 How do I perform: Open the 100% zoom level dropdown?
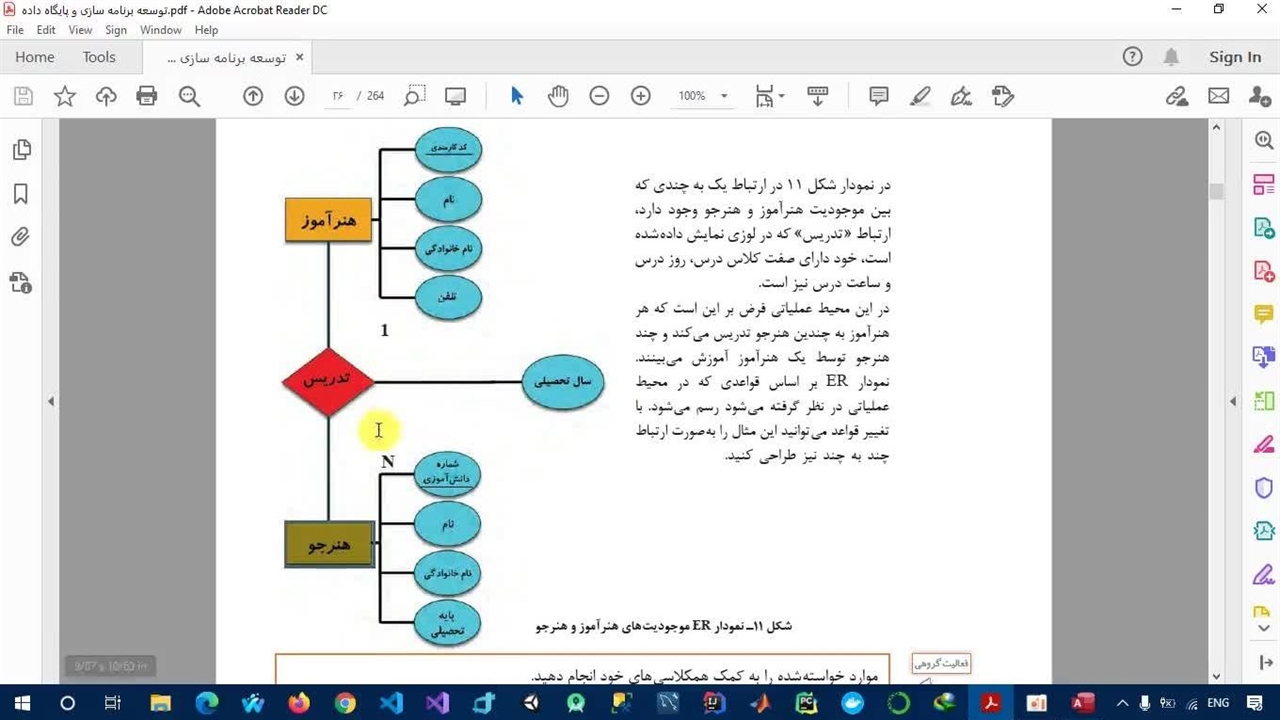pyautogui.click(x=723, y=97)
